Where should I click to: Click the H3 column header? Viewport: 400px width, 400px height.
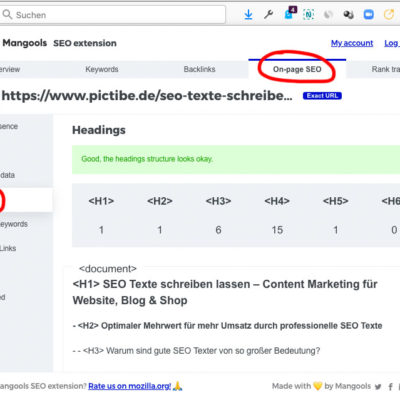(x=218, y=201)
